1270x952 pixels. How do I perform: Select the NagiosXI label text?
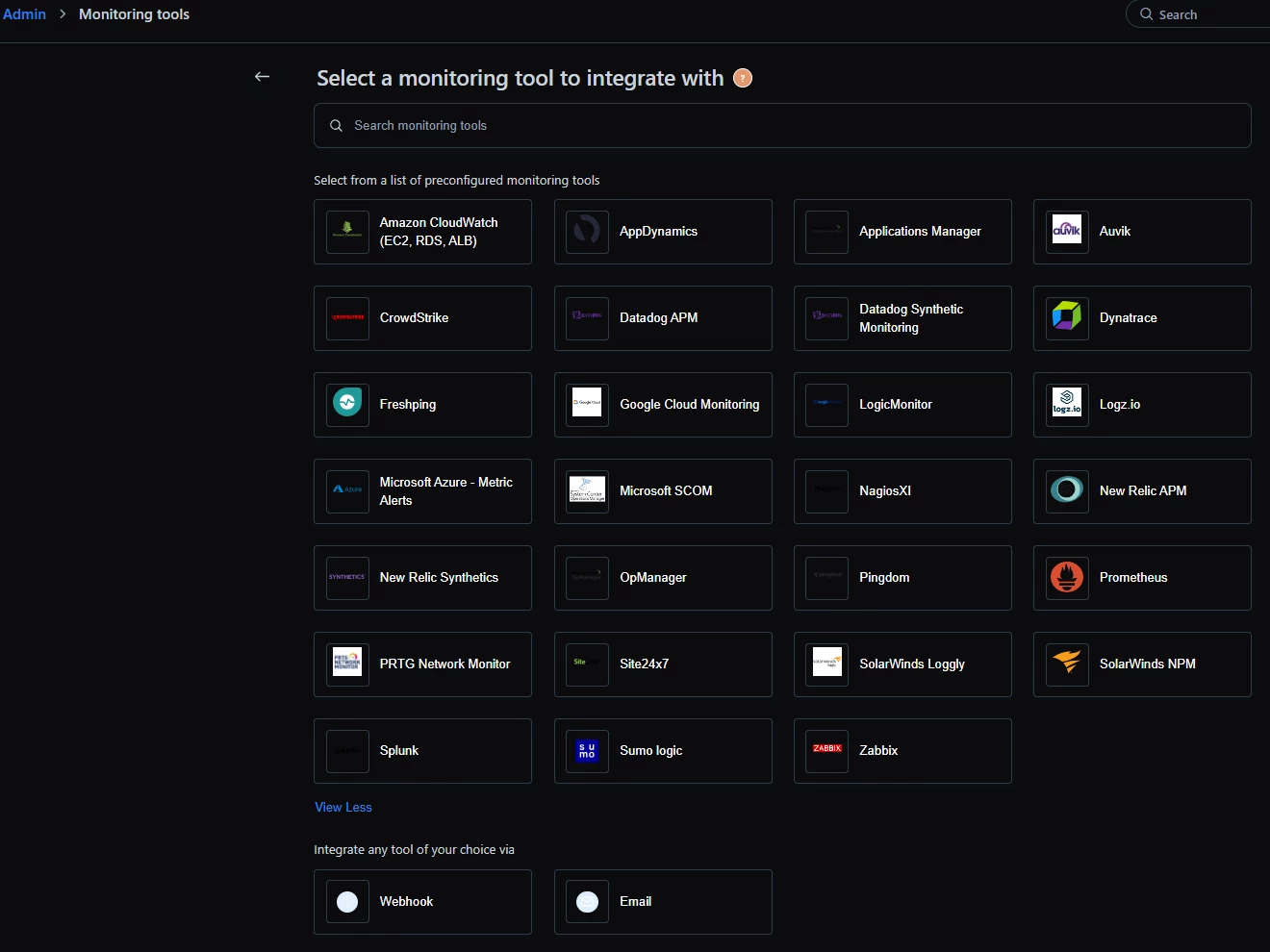tap(885, 491)
